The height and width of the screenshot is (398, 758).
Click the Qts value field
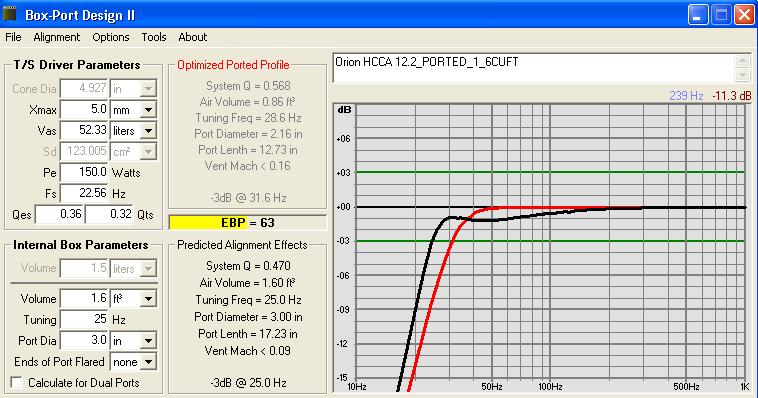pos(110,214)
